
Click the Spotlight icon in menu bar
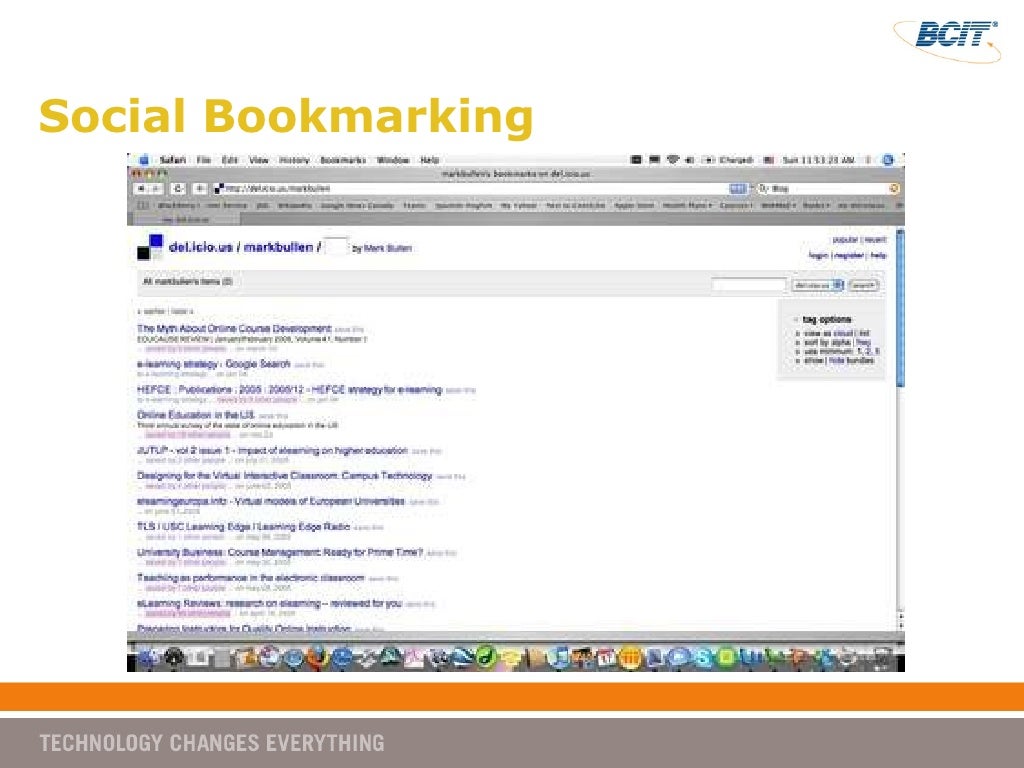point(888,160)
